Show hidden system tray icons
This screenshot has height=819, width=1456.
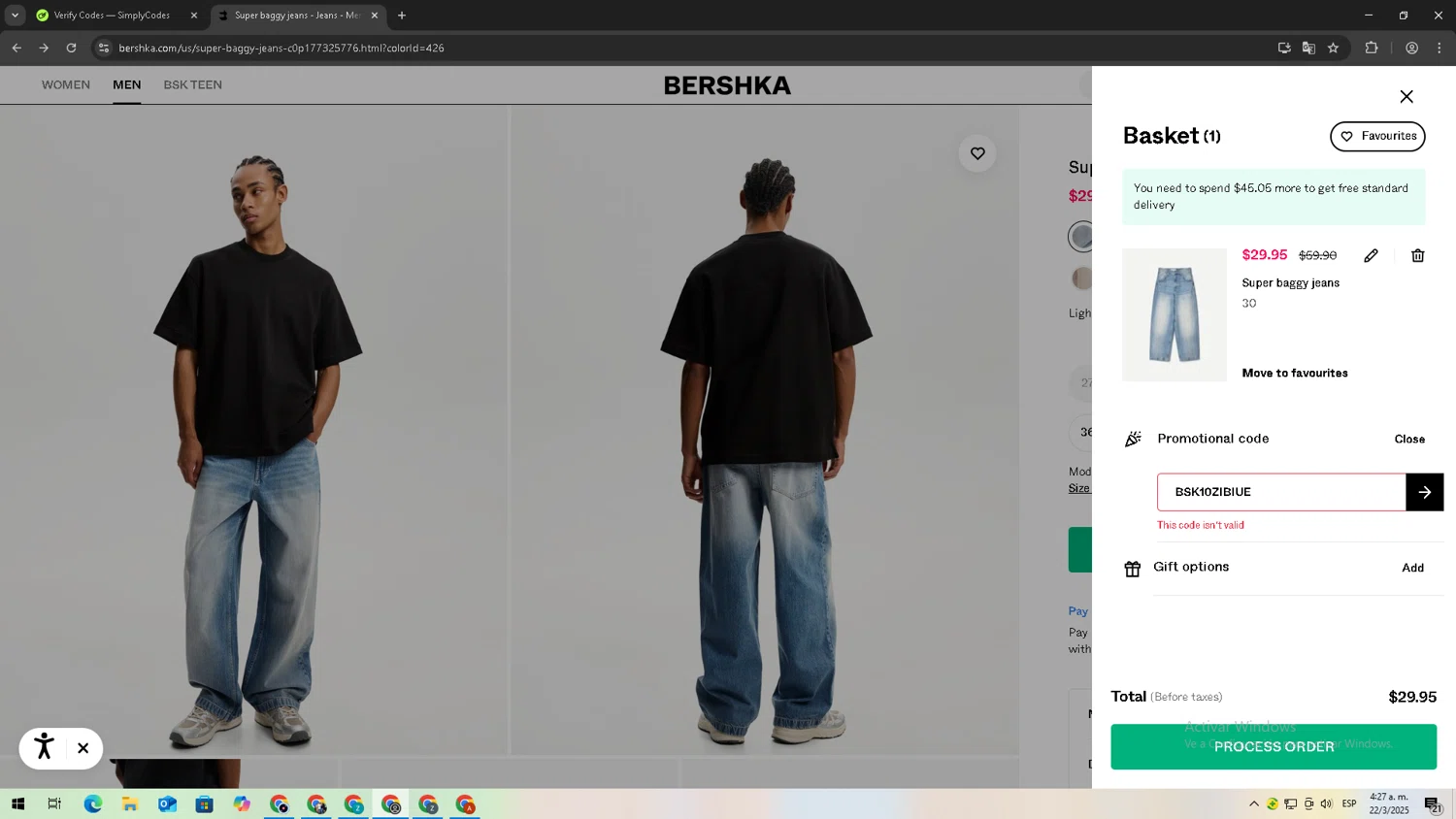click(1253, 803)
